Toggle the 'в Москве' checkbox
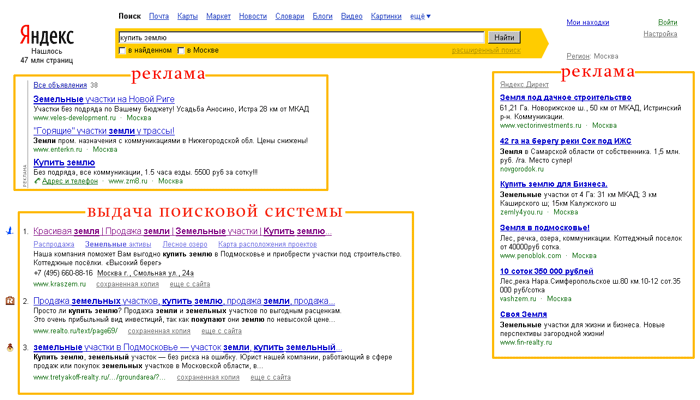 coord(181,50)
